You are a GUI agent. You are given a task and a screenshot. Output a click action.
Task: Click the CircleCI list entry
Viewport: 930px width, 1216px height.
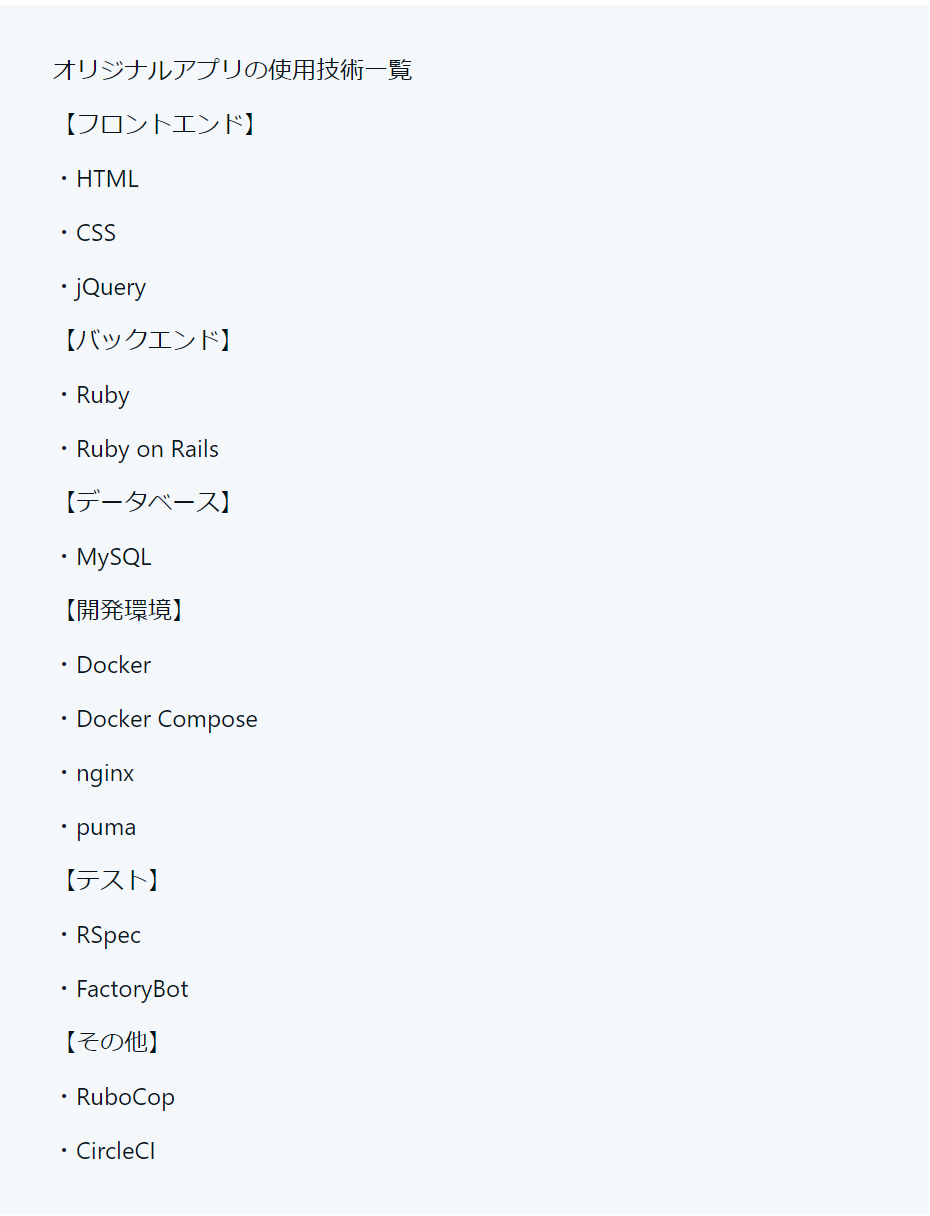tap(115, 1151)
